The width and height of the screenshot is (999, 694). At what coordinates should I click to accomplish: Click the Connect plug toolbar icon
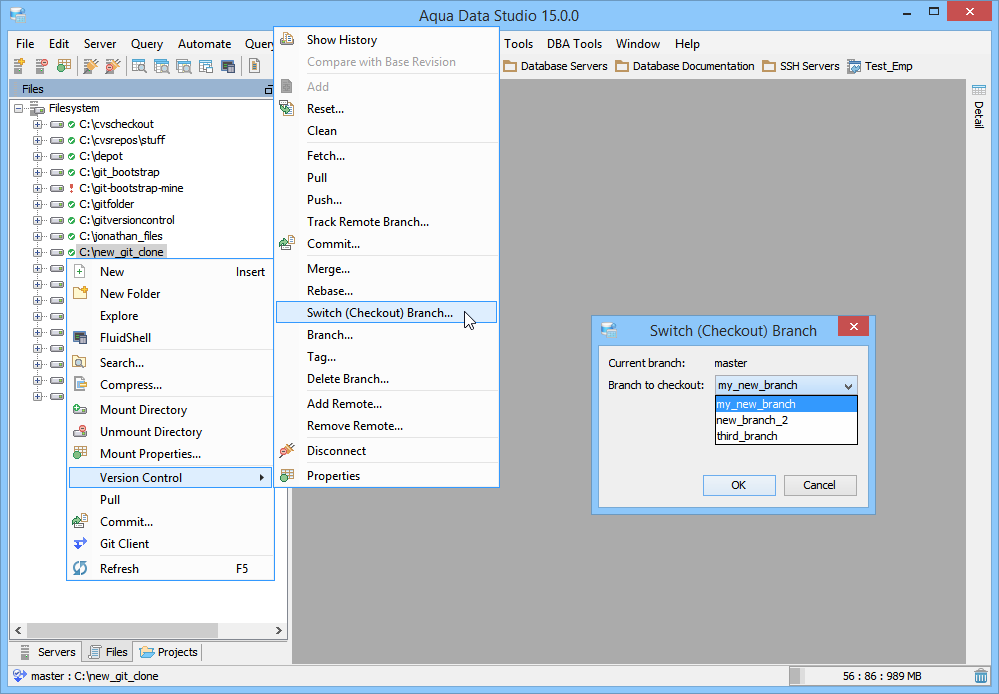[x=91, y=66]
